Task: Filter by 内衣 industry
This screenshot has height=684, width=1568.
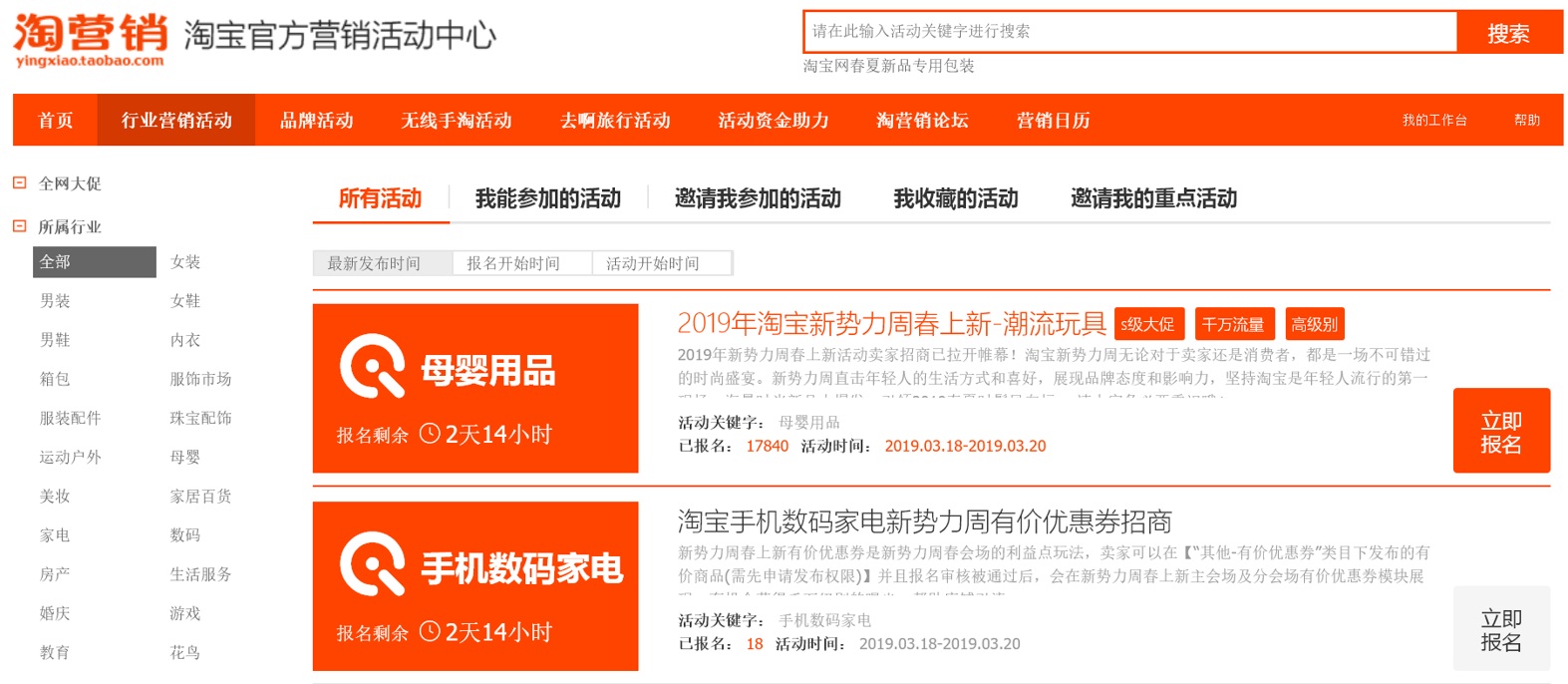Action: click(x=185, y=339)
